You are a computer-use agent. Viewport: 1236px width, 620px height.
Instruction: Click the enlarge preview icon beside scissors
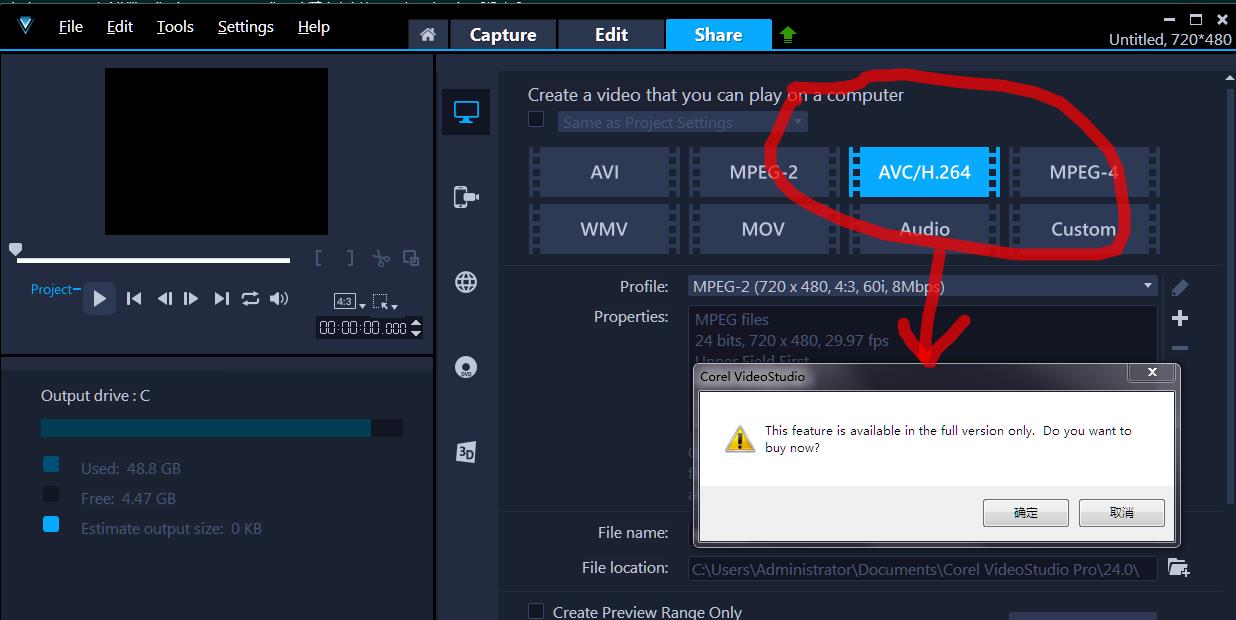411,258
